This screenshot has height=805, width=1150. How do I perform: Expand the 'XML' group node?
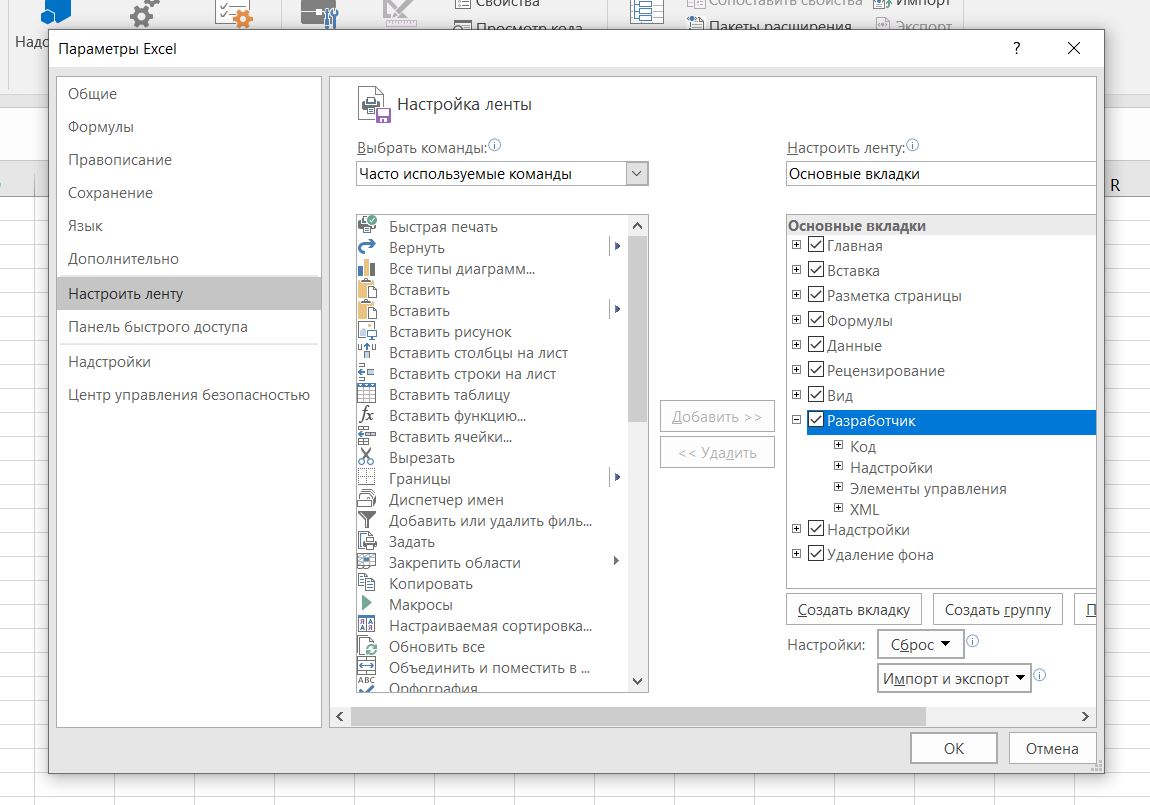(x=838, y=507)
